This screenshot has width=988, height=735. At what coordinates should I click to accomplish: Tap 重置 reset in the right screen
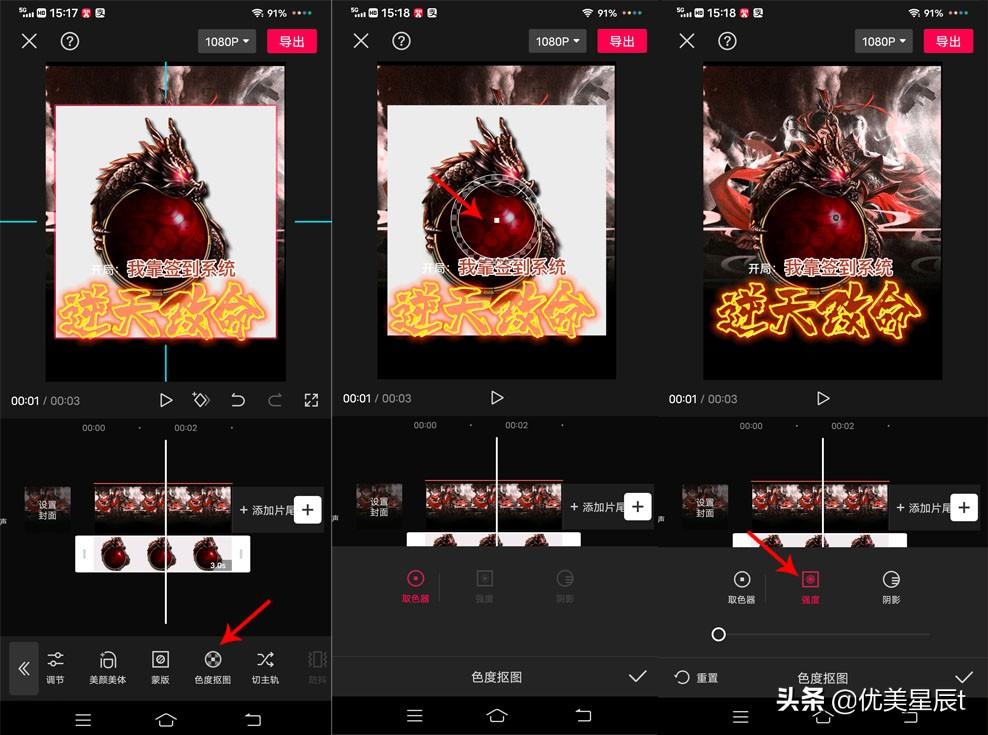(x=696, y=678)
